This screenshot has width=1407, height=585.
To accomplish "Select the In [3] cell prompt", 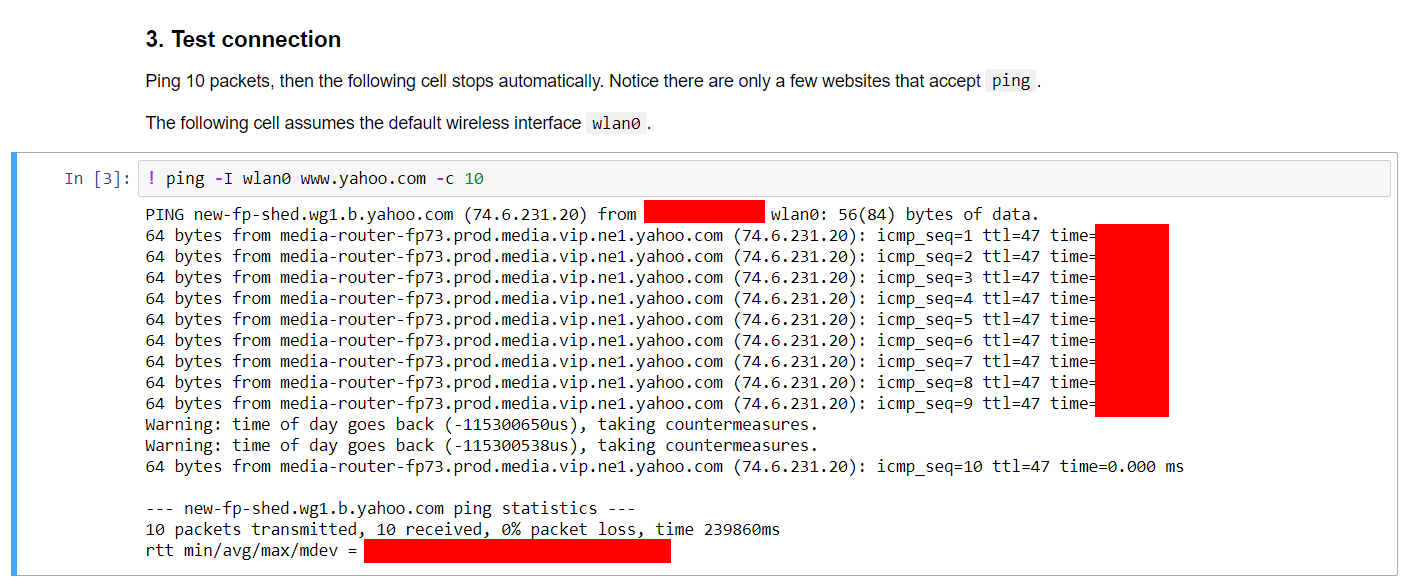I will pyautogui.click(x=97, y=179).
